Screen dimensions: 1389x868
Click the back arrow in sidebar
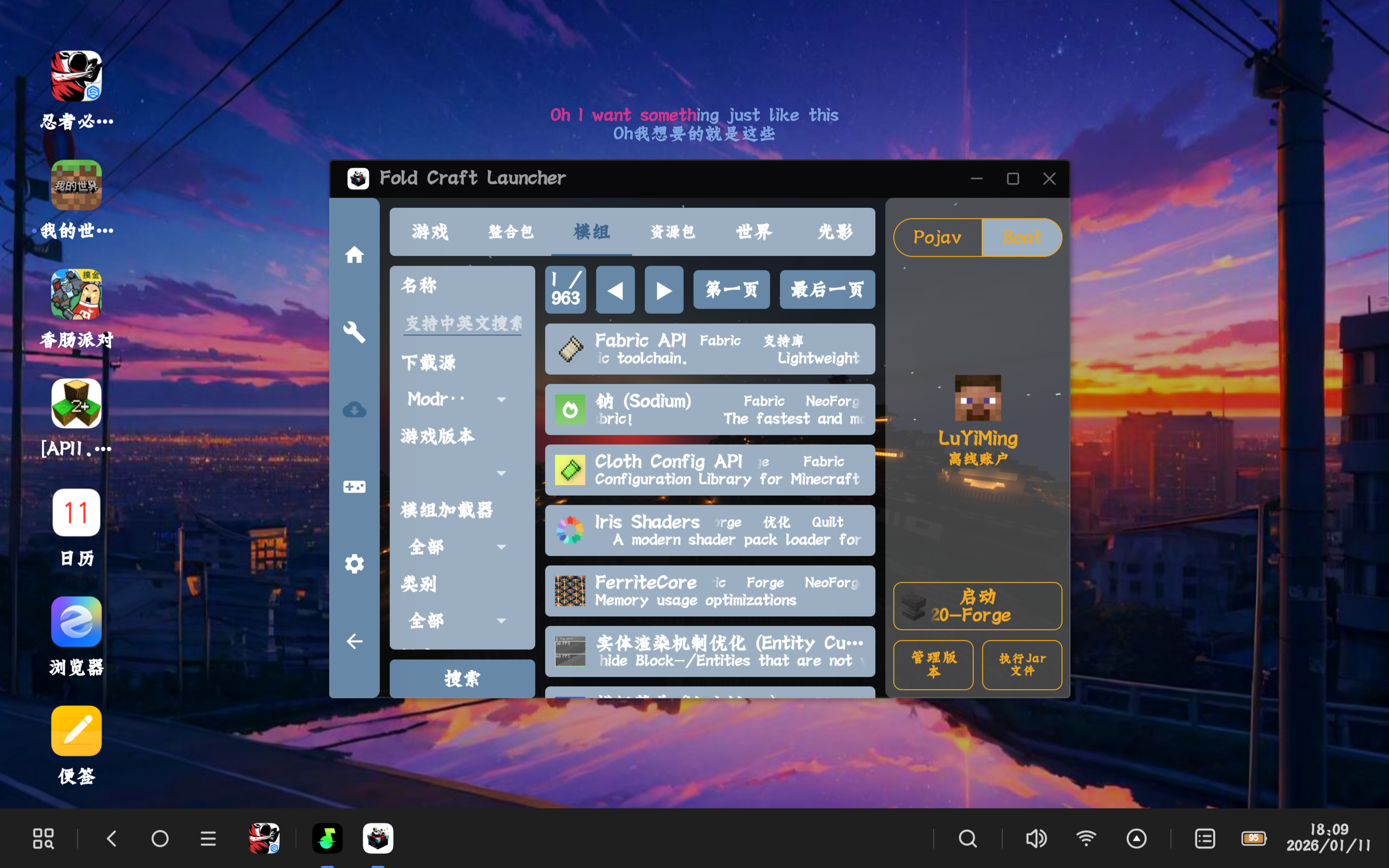click(354, 641)
